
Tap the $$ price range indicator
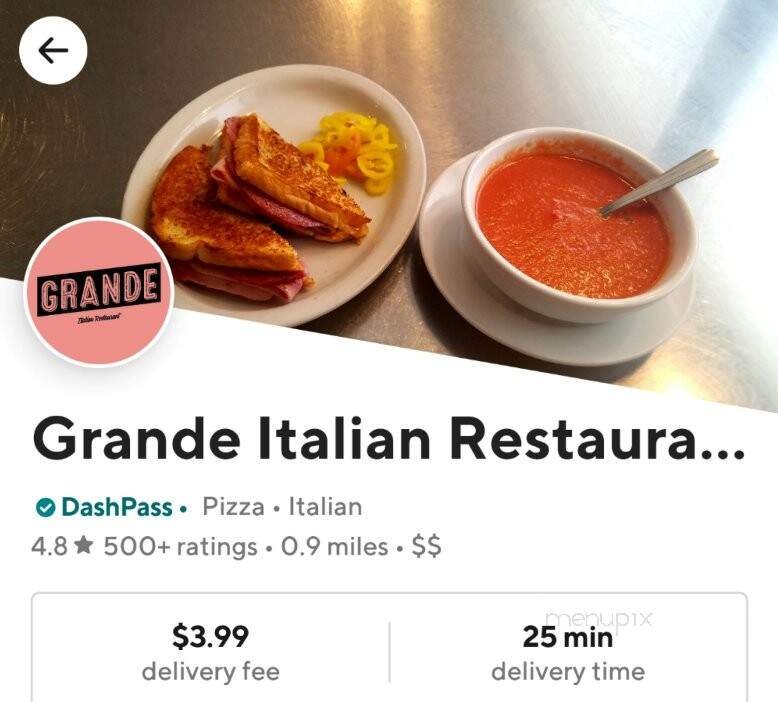[426, 547]
